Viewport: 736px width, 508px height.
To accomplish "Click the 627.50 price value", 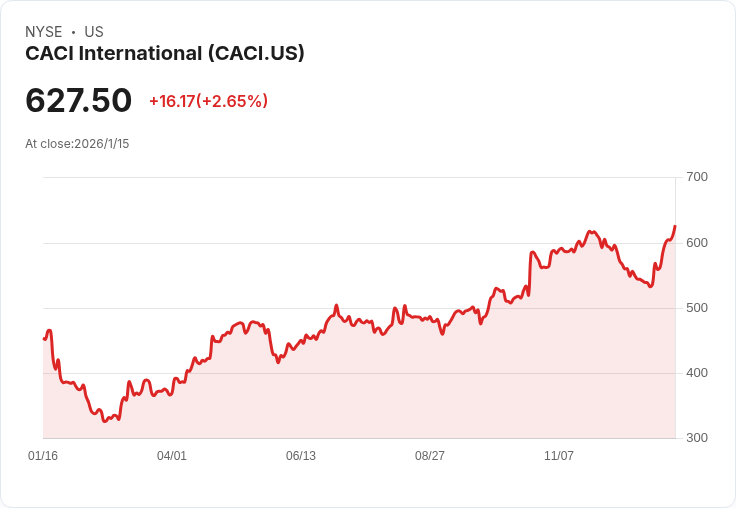I will 78,100.
